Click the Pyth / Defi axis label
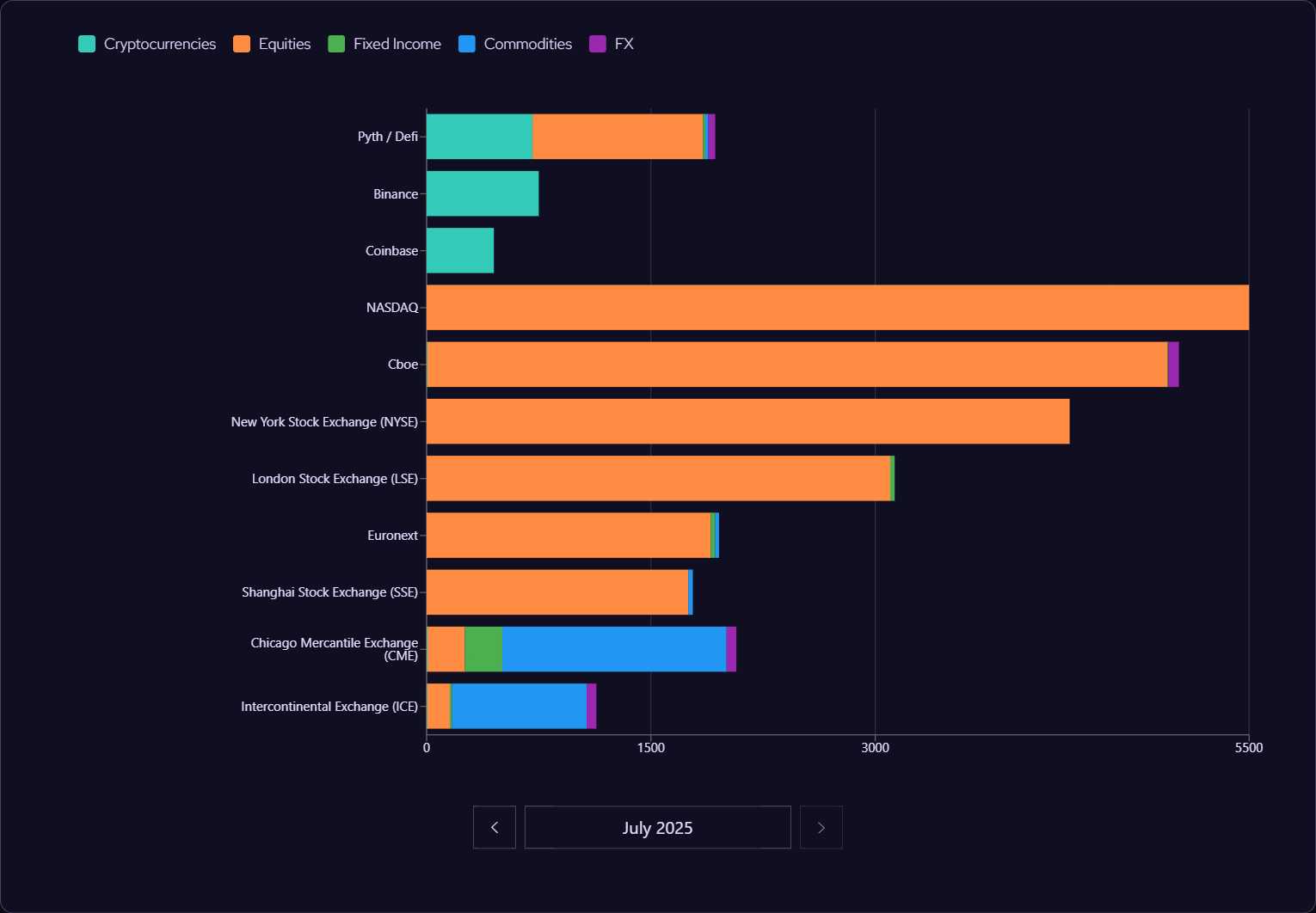1316x913 pixels. click(x=388, y=137)
